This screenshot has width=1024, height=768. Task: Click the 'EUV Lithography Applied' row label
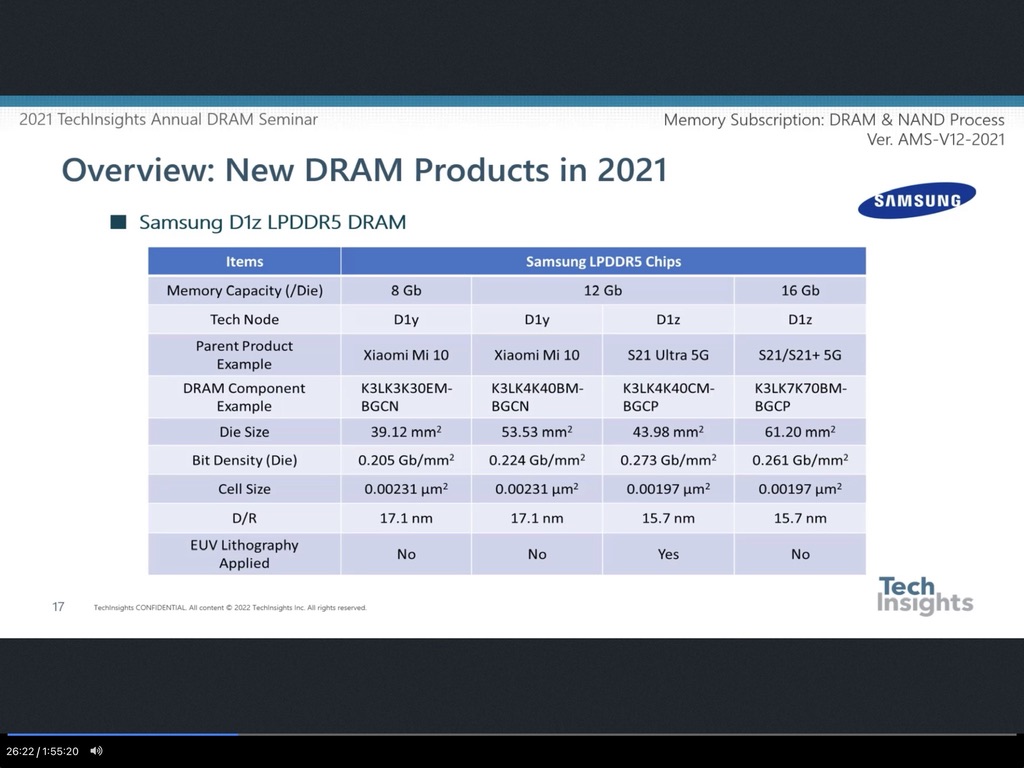[x=244, y=554]
